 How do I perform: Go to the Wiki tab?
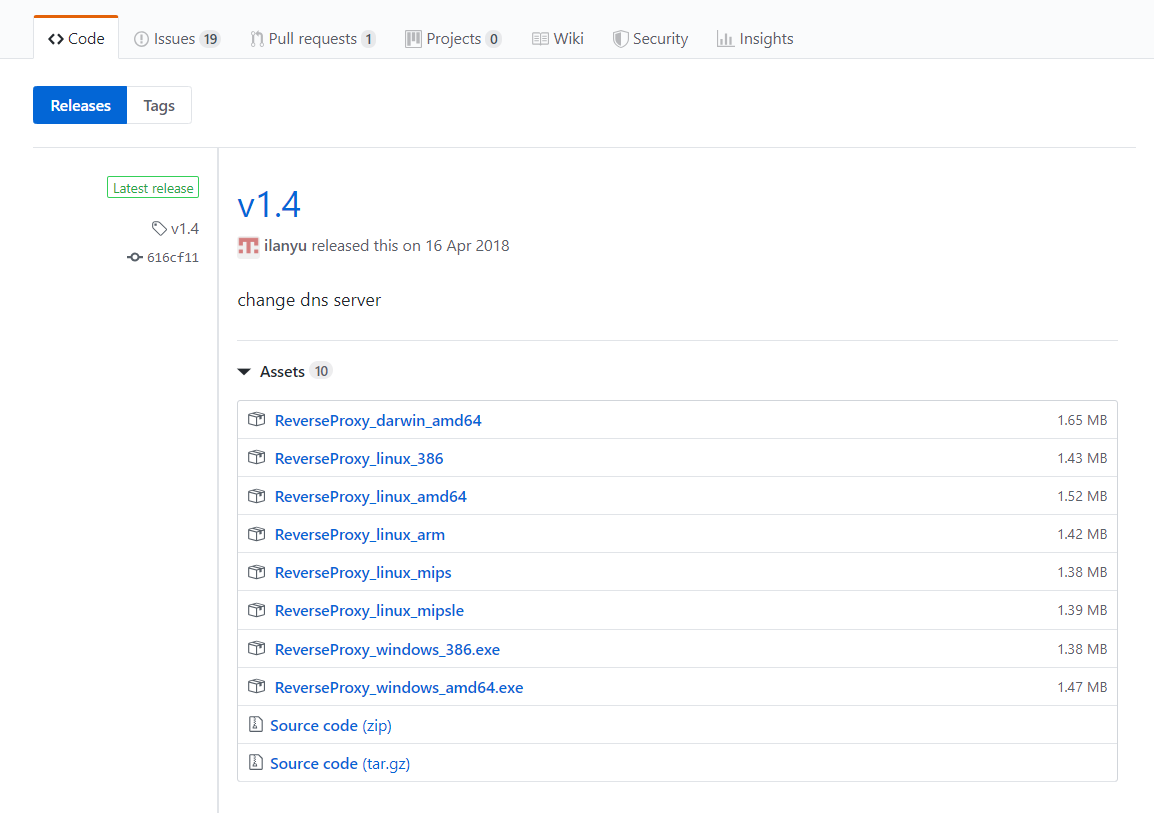coord(557,39)
